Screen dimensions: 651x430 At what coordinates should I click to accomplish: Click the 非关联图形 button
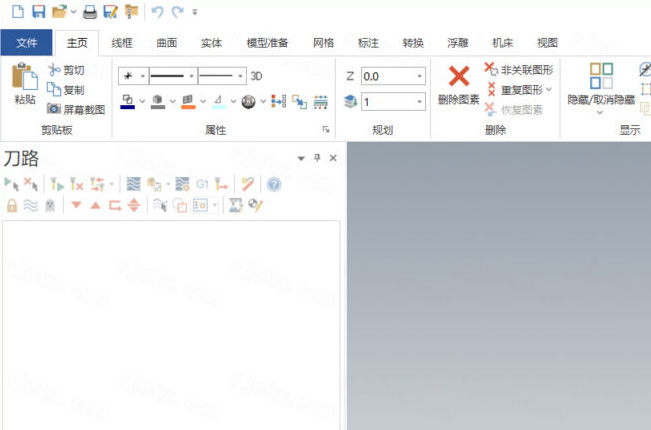[x=519, y=69]
